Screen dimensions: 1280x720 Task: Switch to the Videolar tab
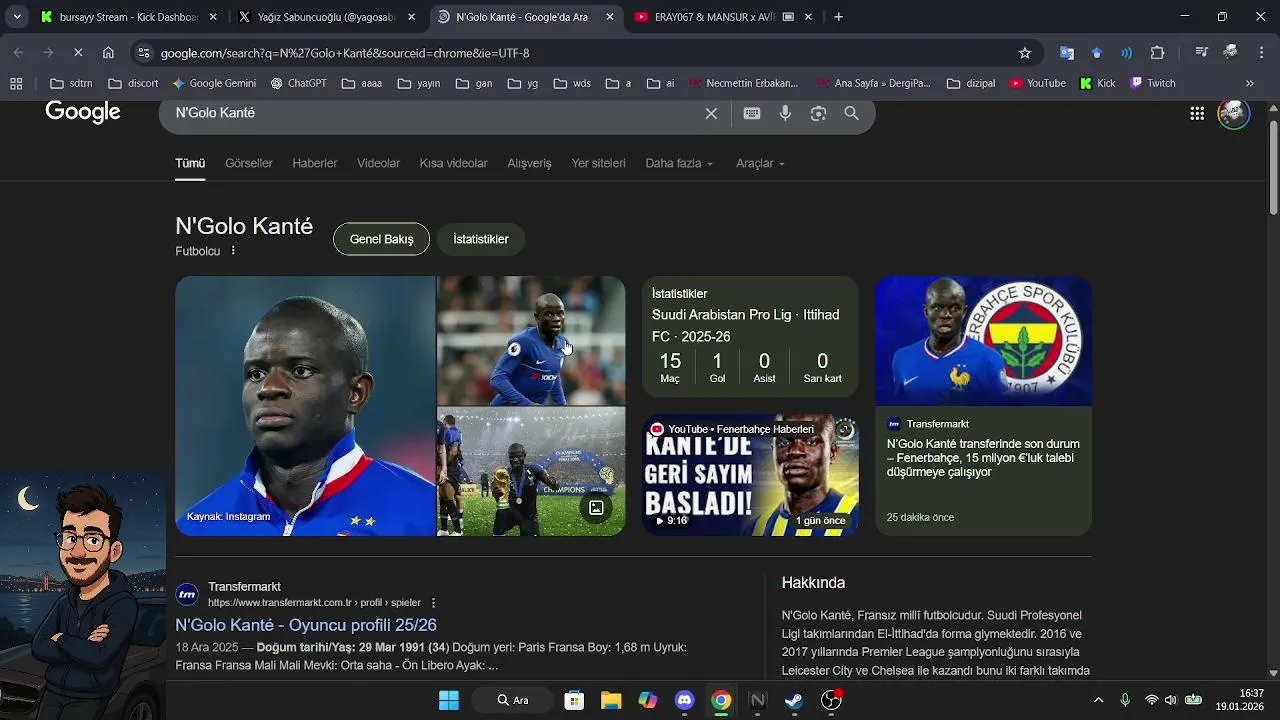pos(378,163)
